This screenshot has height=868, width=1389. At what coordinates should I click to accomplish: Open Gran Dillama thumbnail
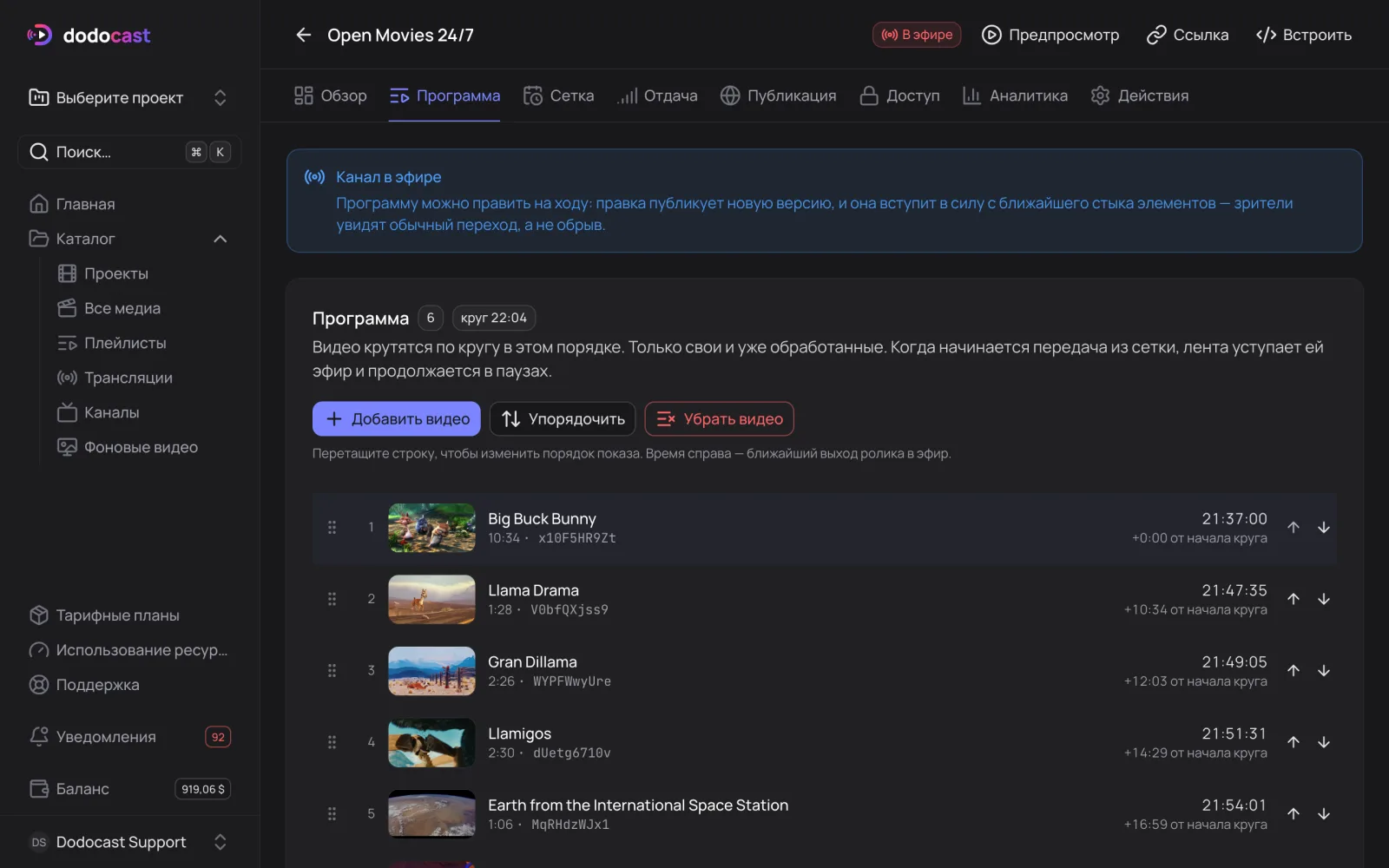pos(431,671)
